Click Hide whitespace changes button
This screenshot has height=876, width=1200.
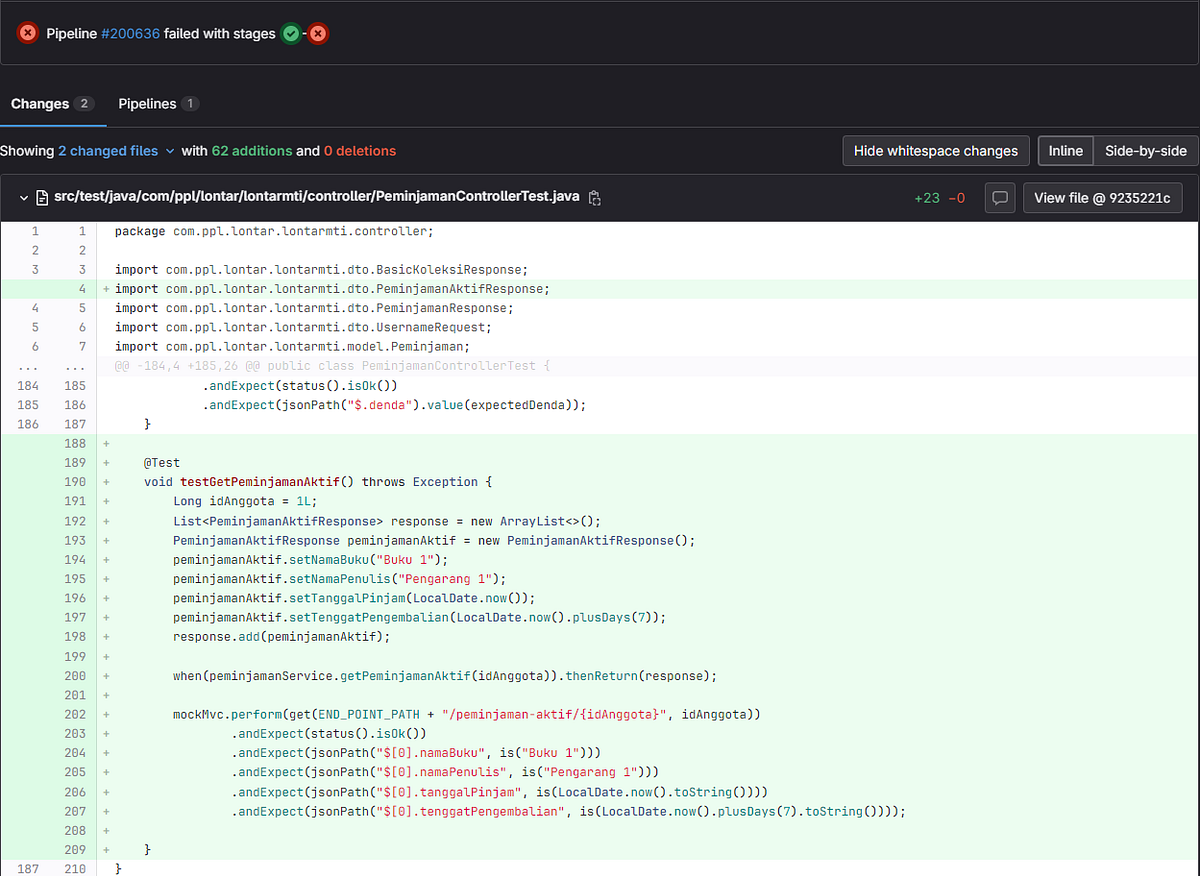[x=936, y=151]
